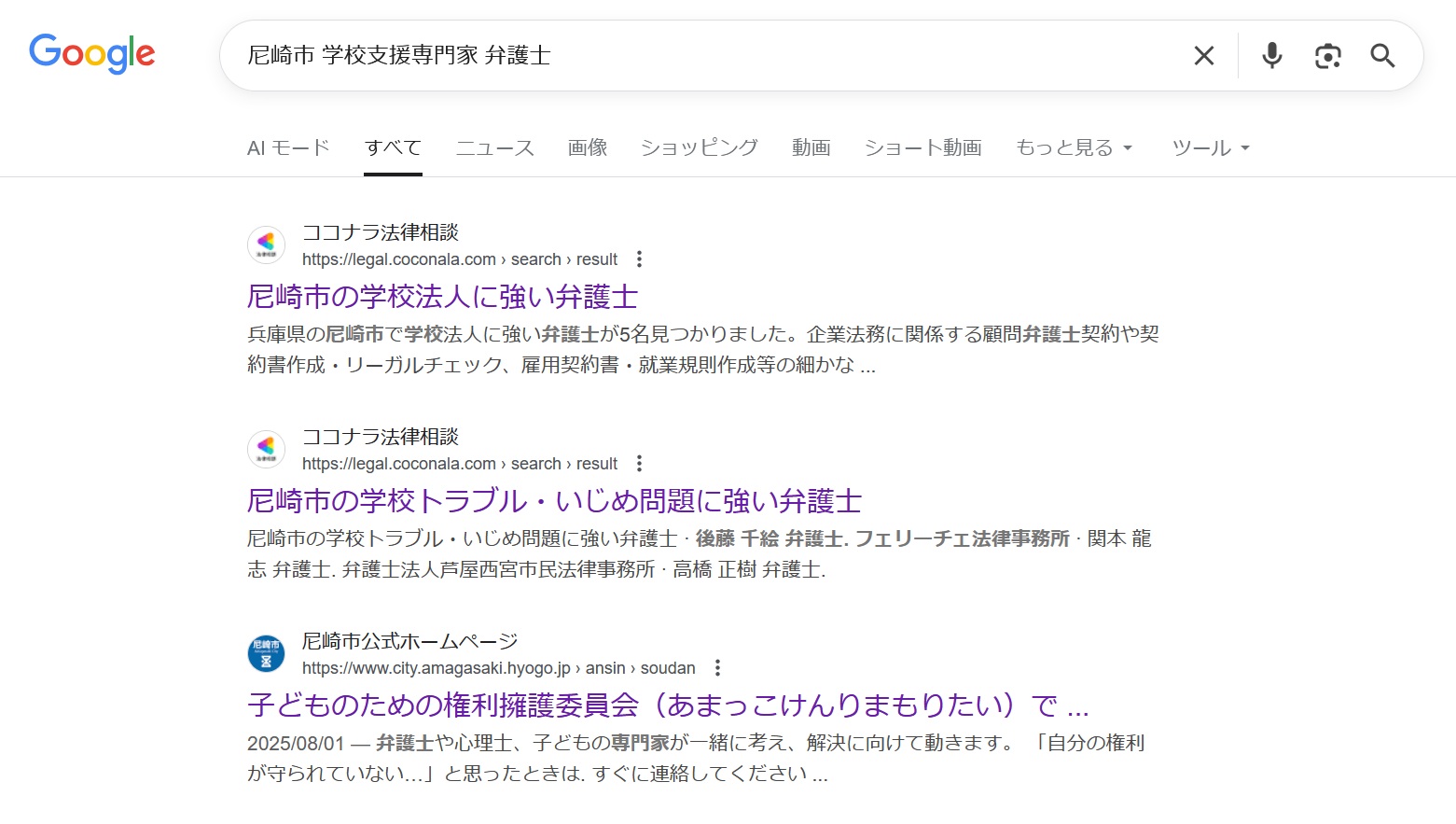
Task: Click the Google logo
Action: pyautogui.click(x=91, y=54)
